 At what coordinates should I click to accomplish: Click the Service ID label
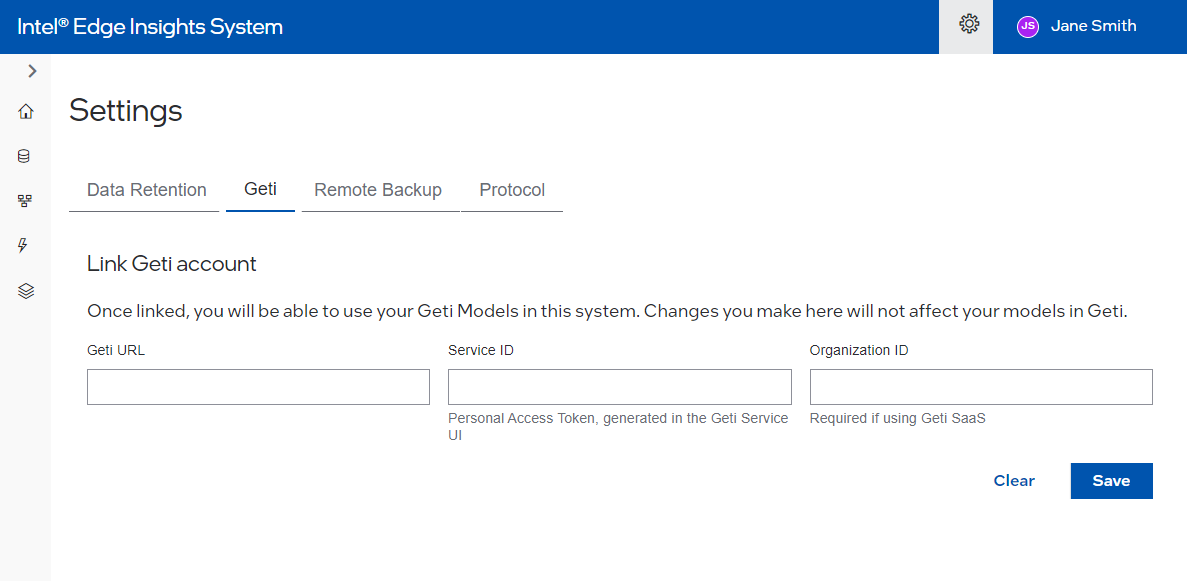(481, 351)
